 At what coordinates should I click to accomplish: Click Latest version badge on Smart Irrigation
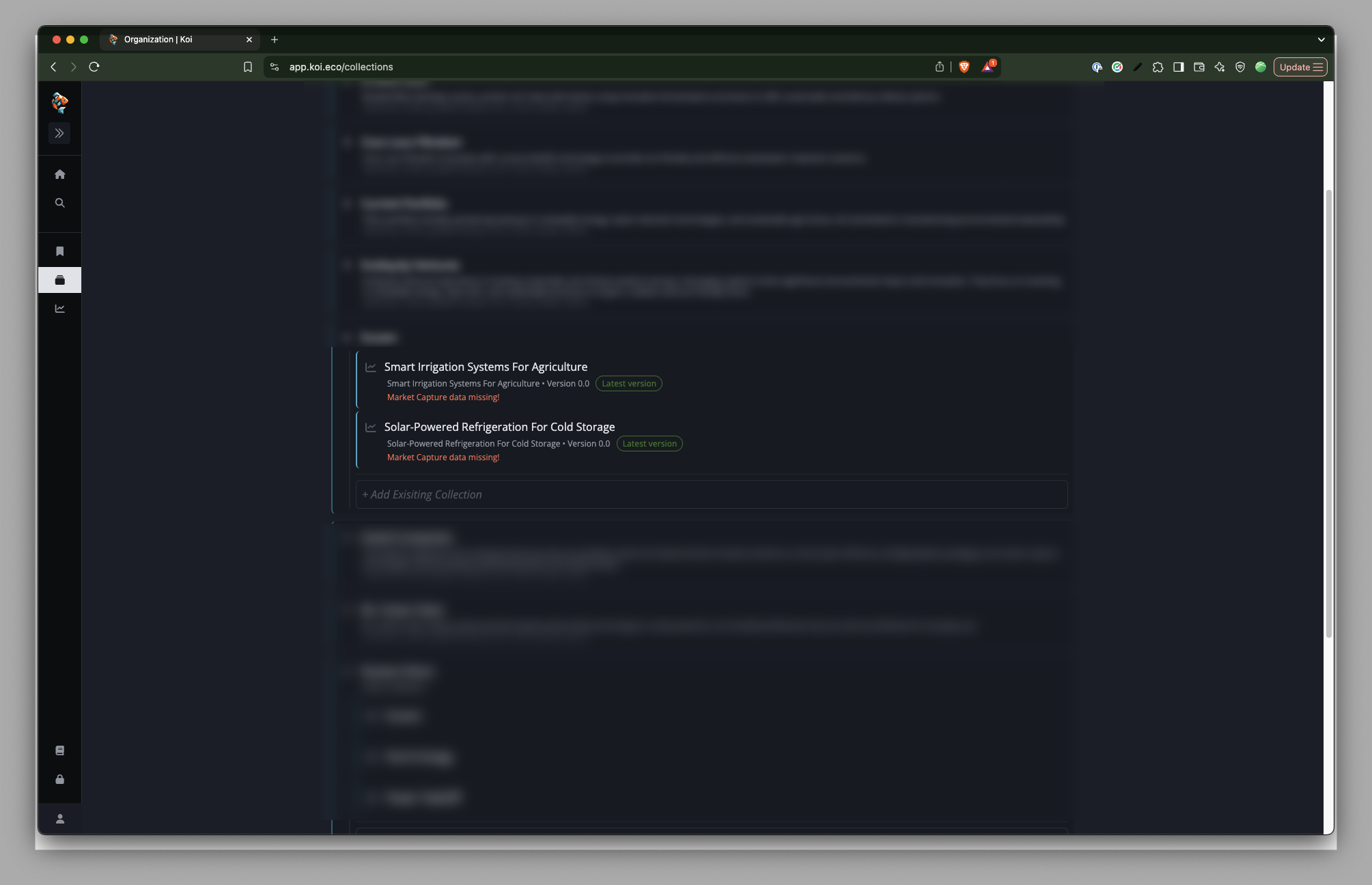pos(628,384)
